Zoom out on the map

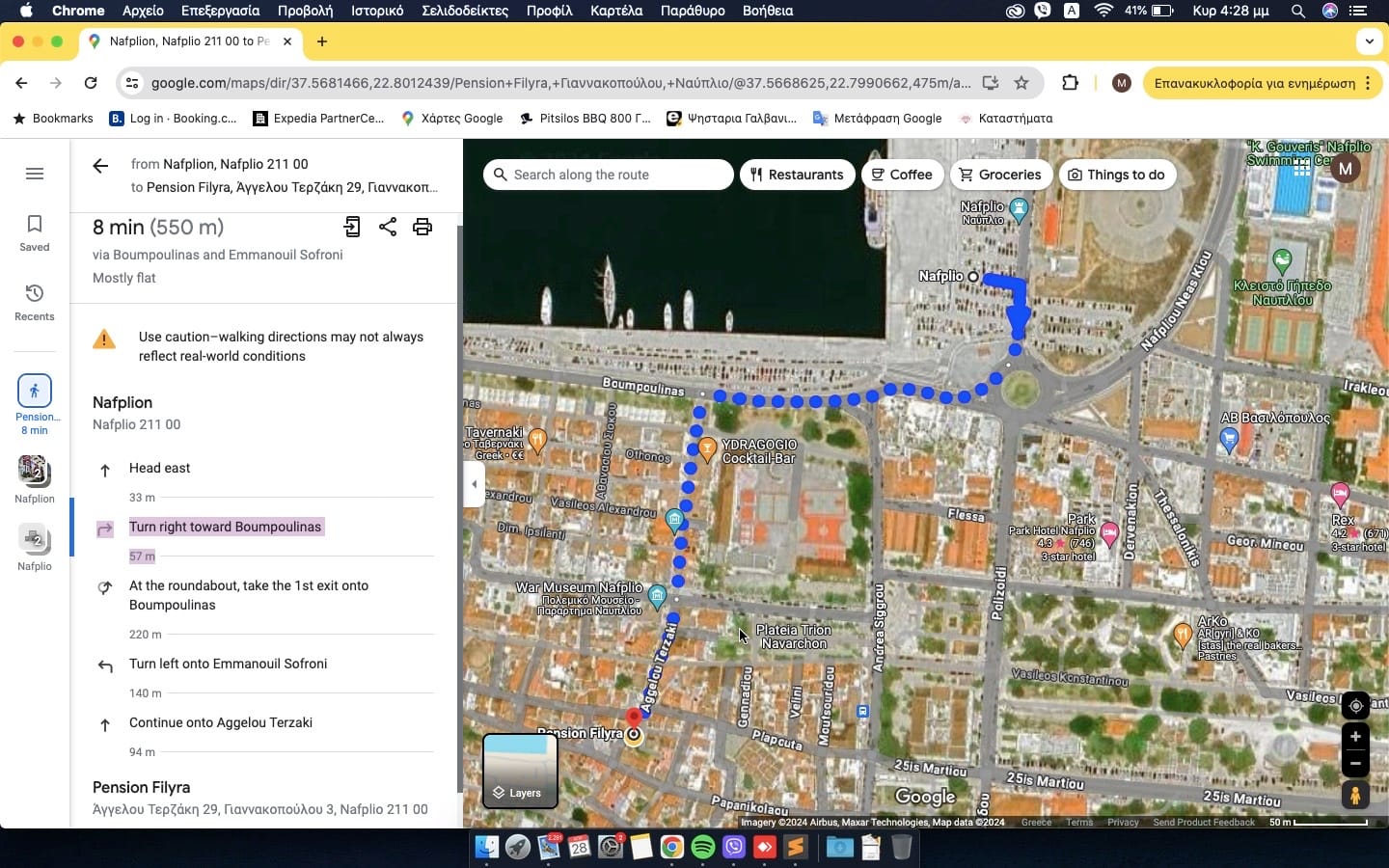(1355, 763)
